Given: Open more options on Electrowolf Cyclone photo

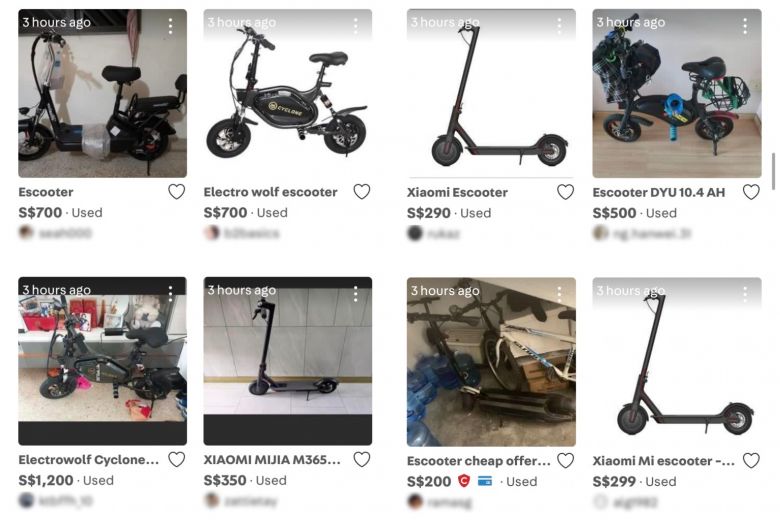Looking at the screenshot, I should [x=171, y=294].
